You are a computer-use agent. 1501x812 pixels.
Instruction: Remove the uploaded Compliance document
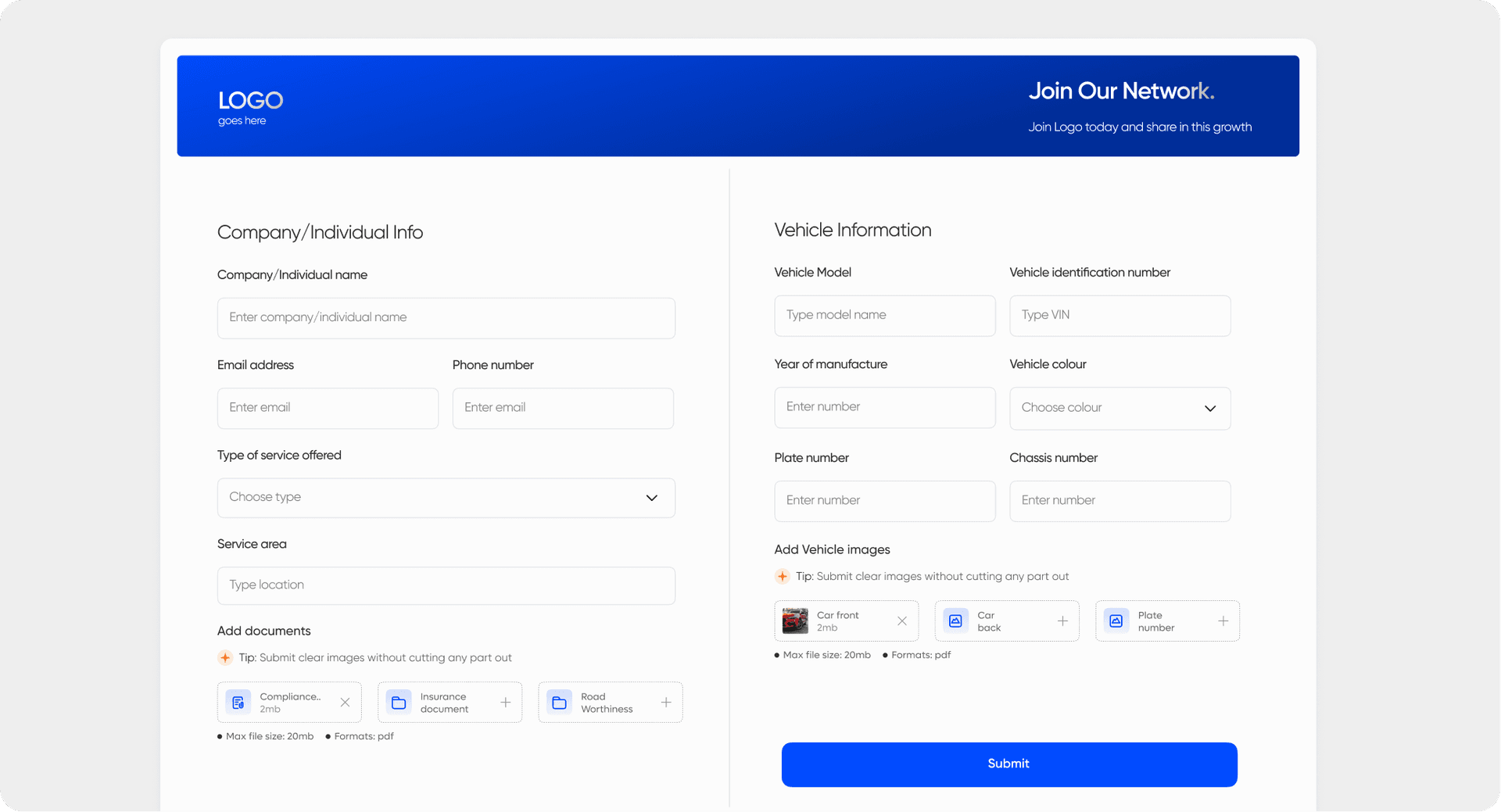(345, 702)
